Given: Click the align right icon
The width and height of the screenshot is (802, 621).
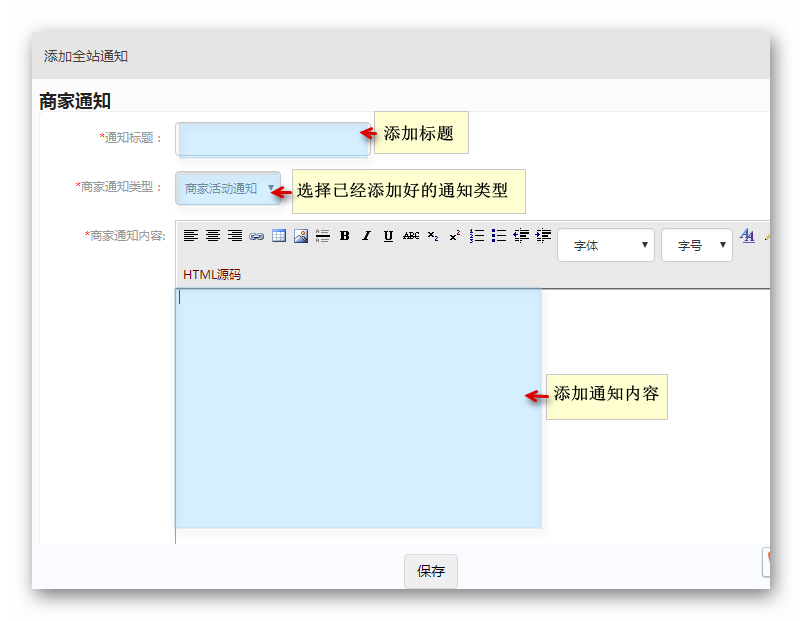Looking at the screenshot, I should point(235,235).
